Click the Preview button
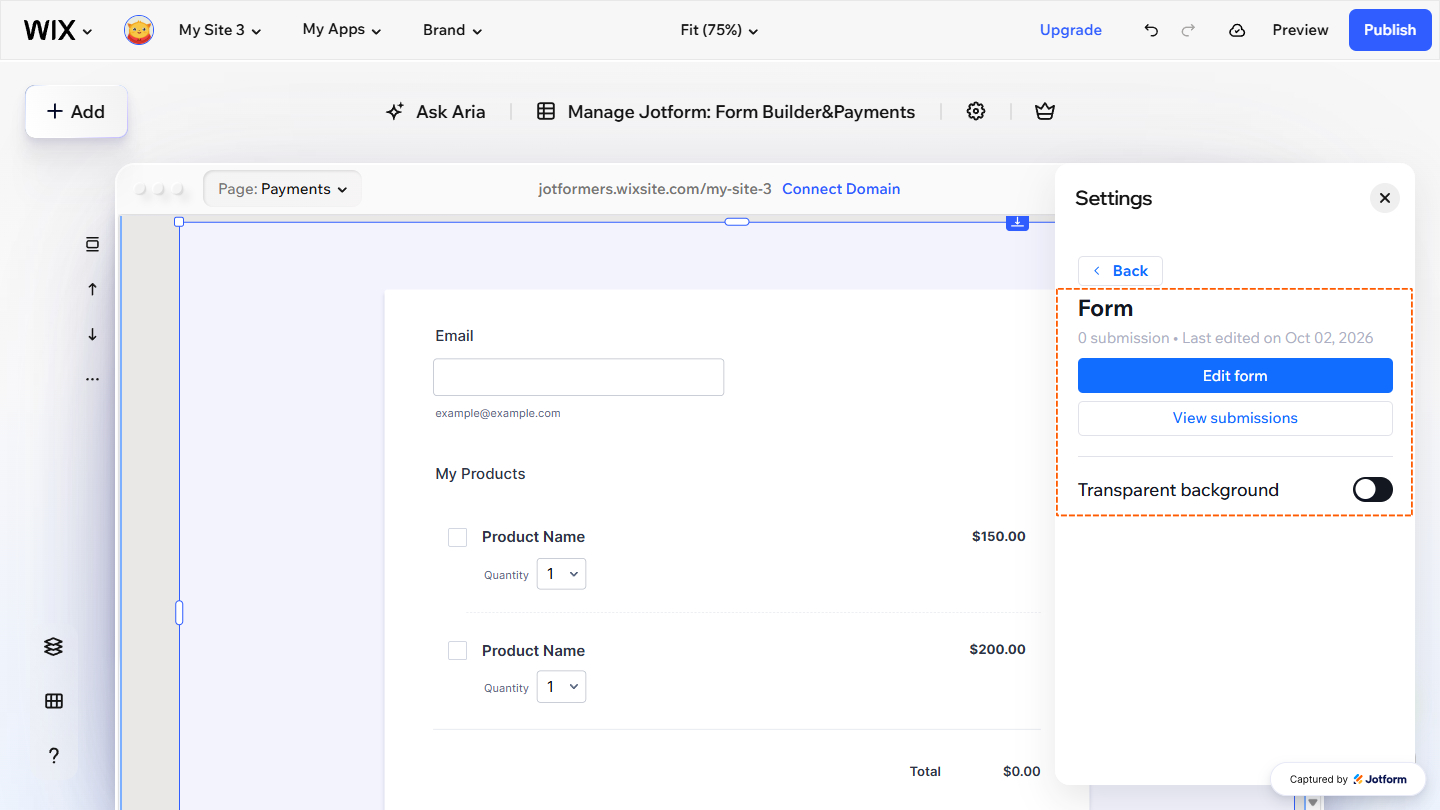 [1300, 30]
